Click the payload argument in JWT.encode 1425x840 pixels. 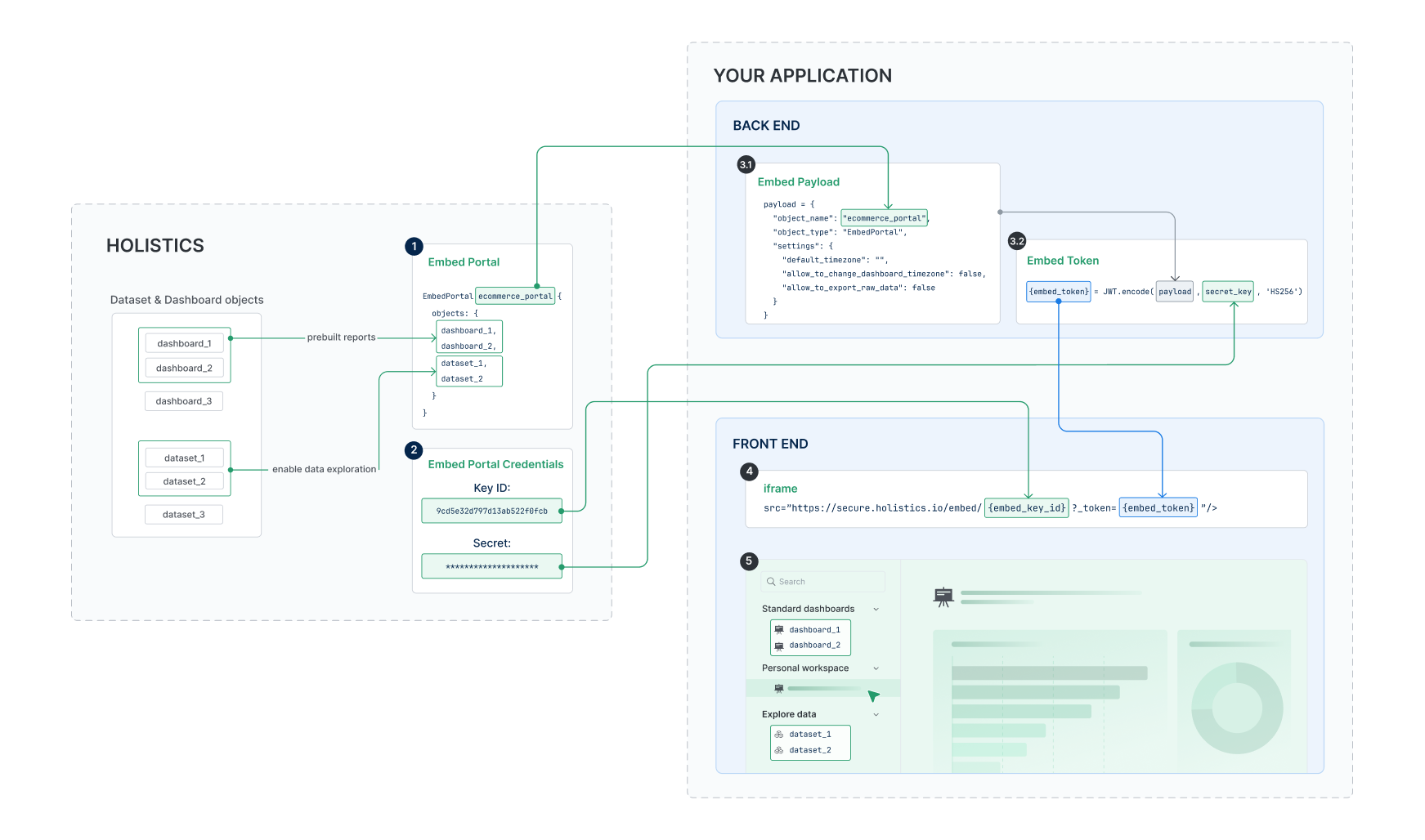1175,292
